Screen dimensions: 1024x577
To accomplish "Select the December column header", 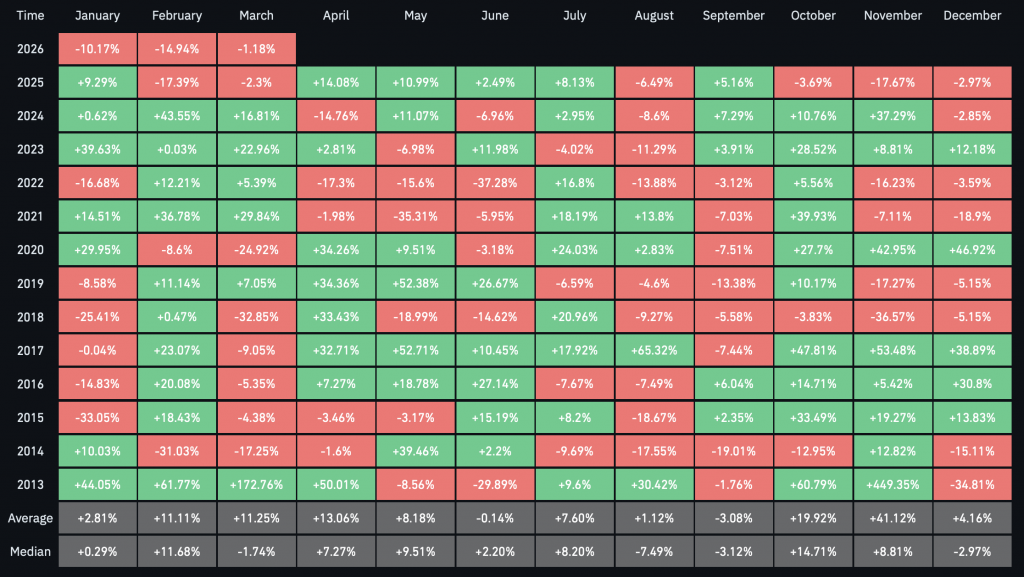I will (972, 16).
